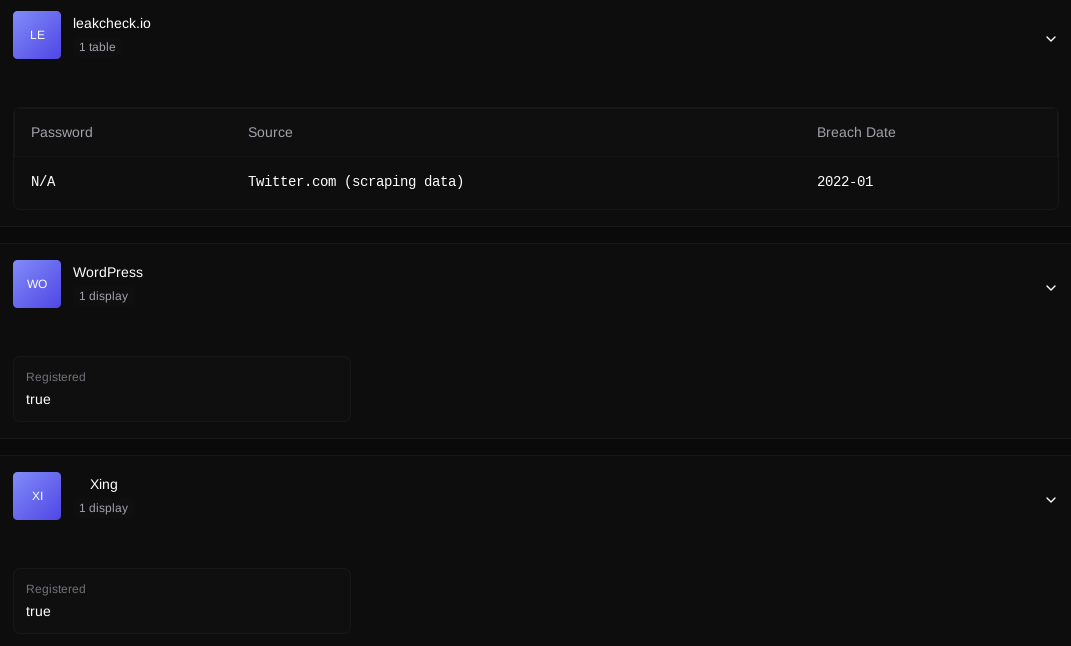This screenshot has height=646, width=1071.
Task: Select the Xing section title
Action: click(104, 484)
